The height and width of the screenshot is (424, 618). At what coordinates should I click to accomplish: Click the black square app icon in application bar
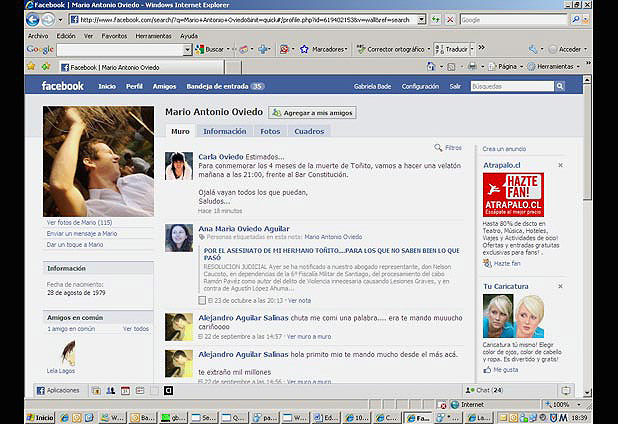click(168, 391)
